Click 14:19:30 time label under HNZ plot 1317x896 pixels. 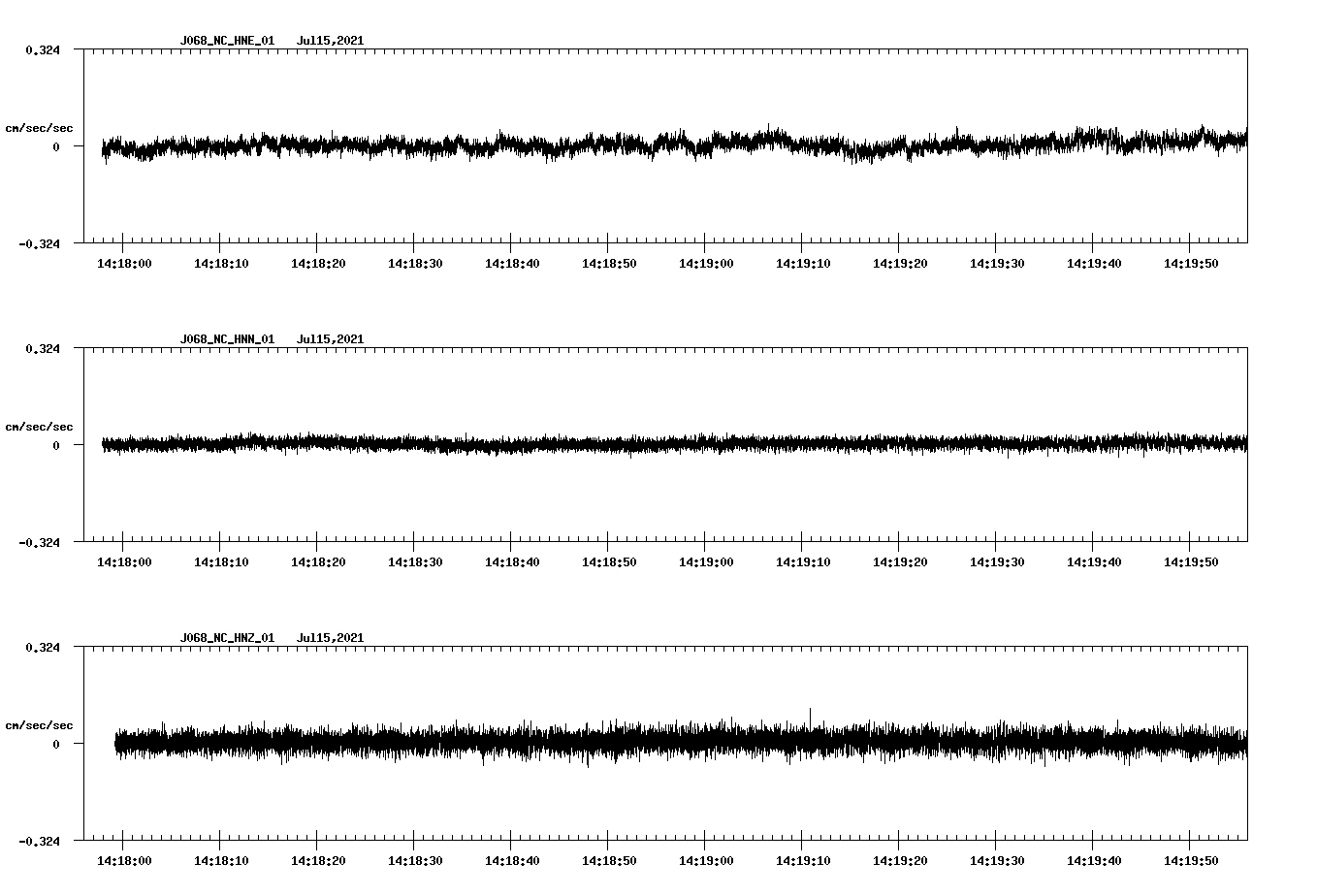pos(997,860)
